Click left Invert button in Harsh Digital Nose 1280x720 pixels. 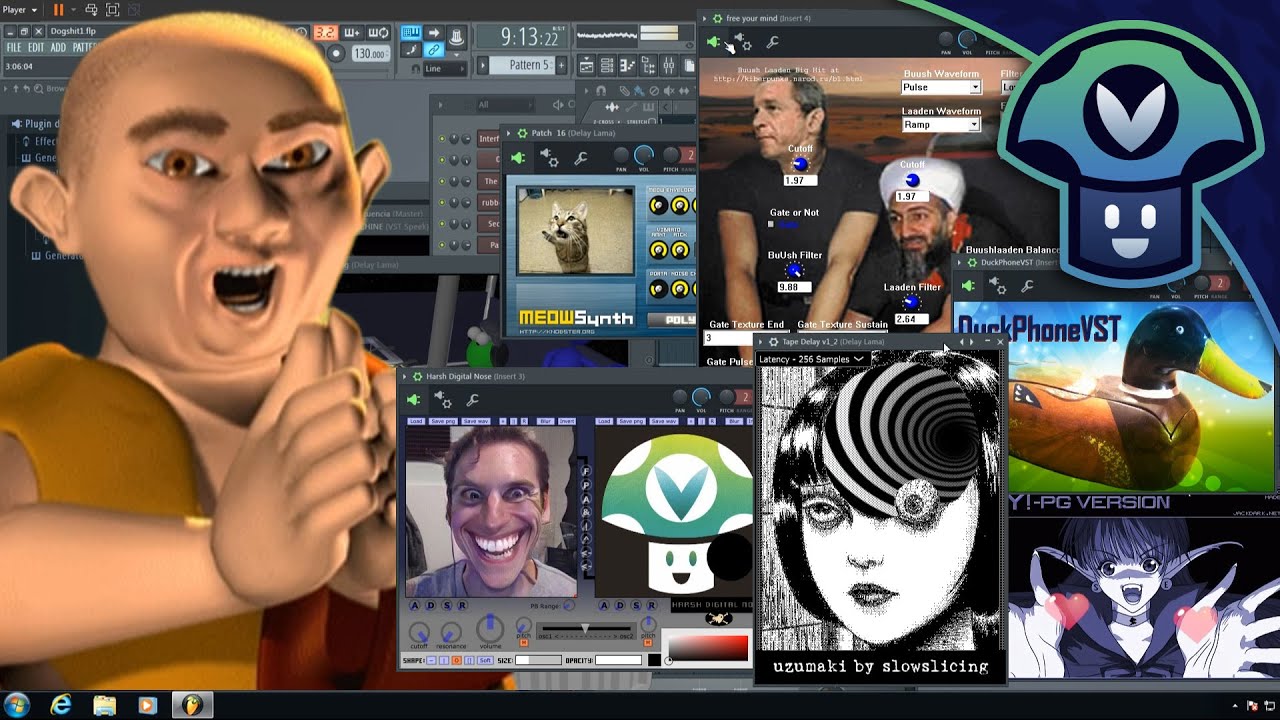[x=566, y=421]
